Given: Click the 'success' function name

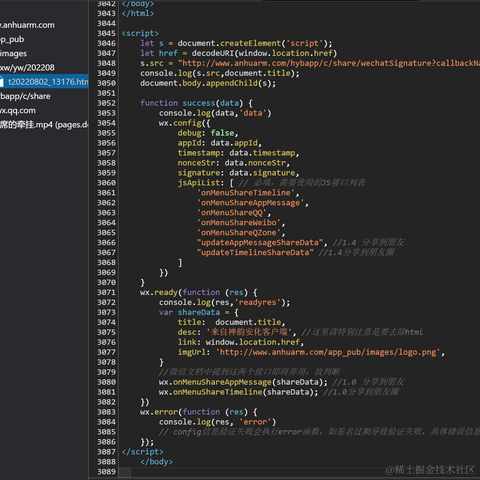Looking at the screenshot, I should pos(199,103).
